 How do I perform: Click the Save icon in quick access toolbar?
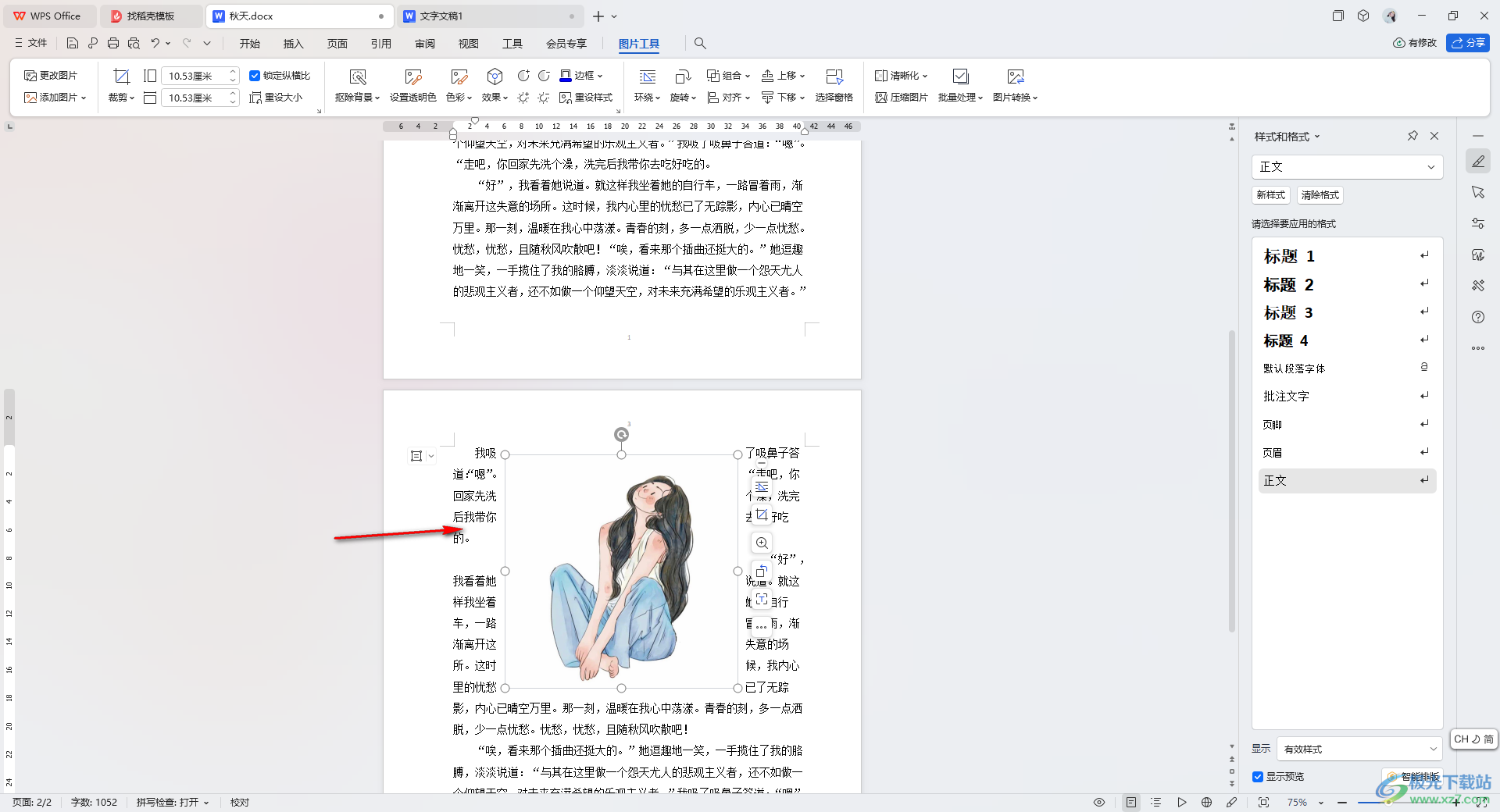click(72, 43)
